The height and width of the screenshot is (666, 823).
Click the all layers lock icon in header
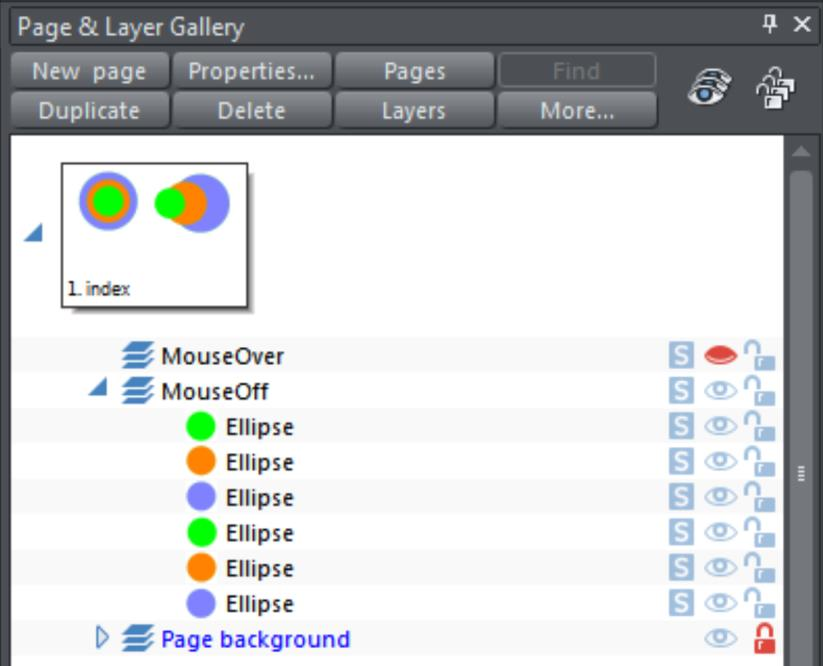coord(775,88)
